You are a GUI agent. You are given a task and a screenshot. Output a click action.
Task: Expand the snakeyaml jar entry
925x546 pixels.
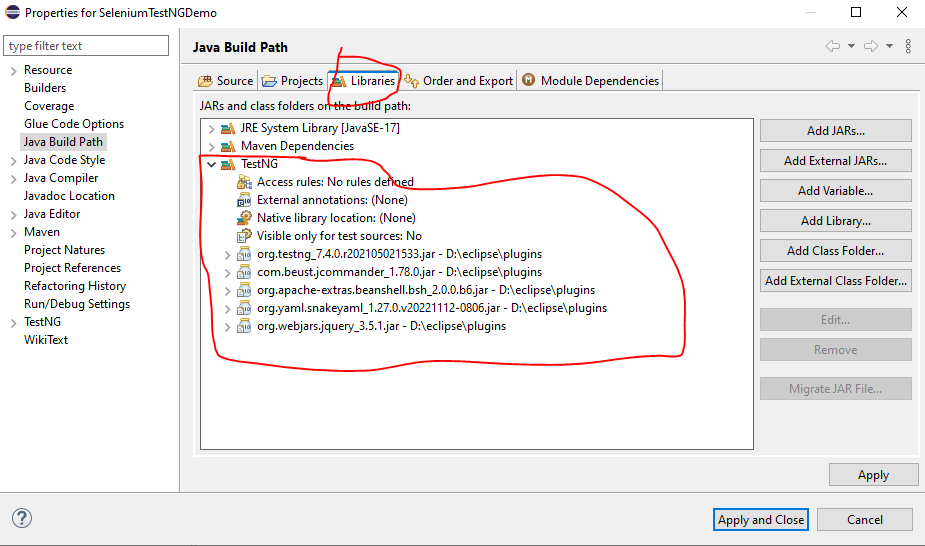point(227,309)
